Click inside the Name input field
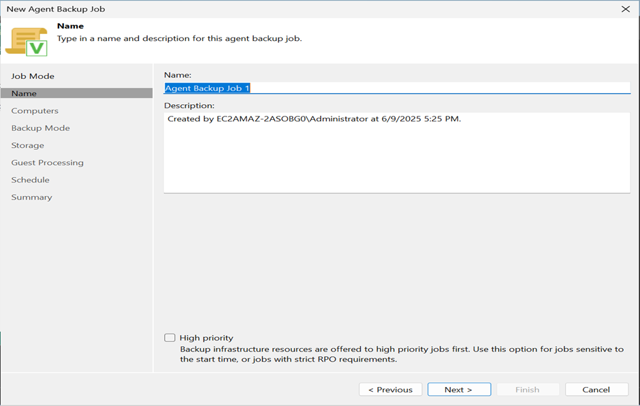This screenshot has height=406, width=640. pyautogui.click(x=397, y=88)
